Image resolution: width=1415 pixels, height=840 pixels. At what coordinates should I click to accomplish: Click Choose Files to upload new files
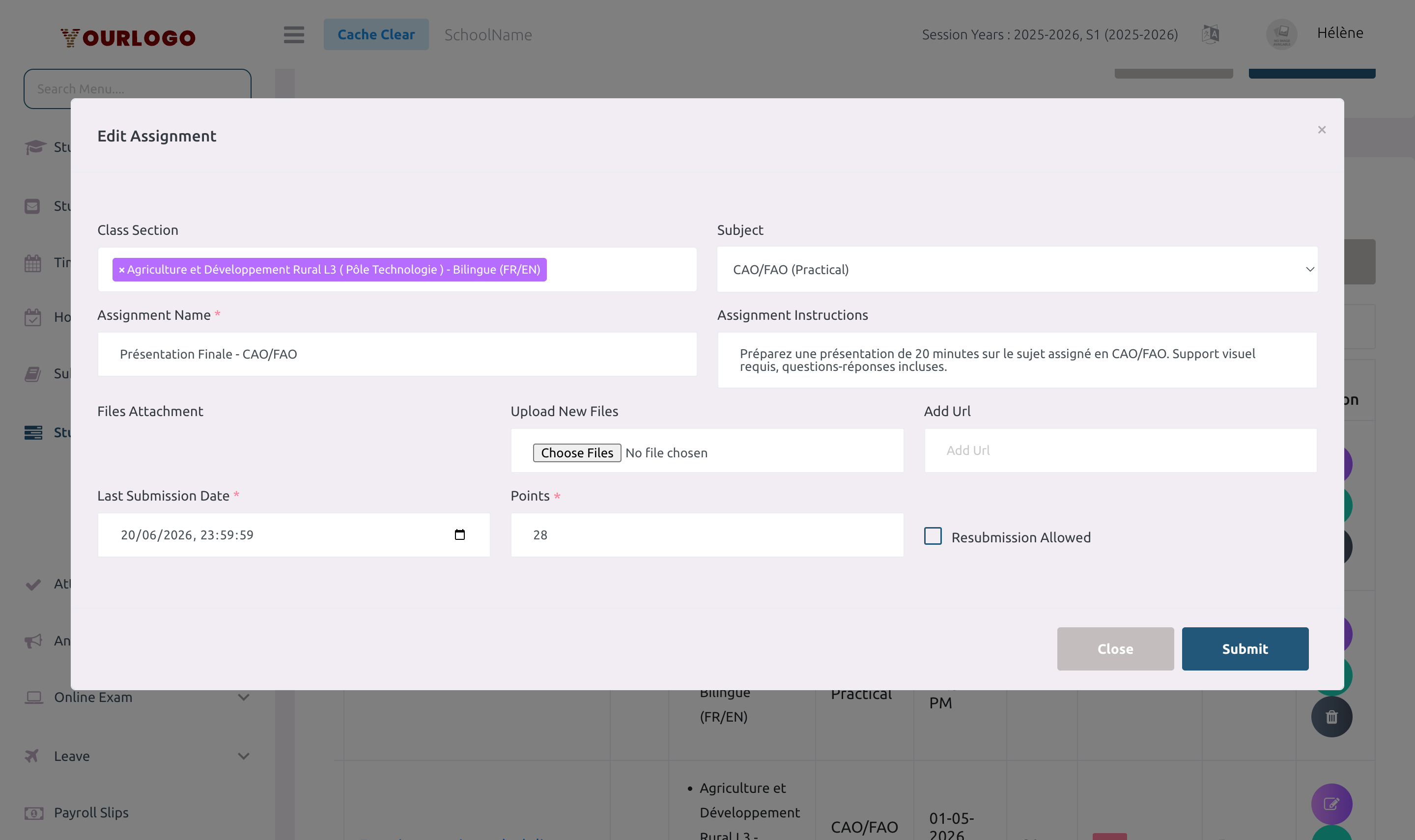point(576,452)
